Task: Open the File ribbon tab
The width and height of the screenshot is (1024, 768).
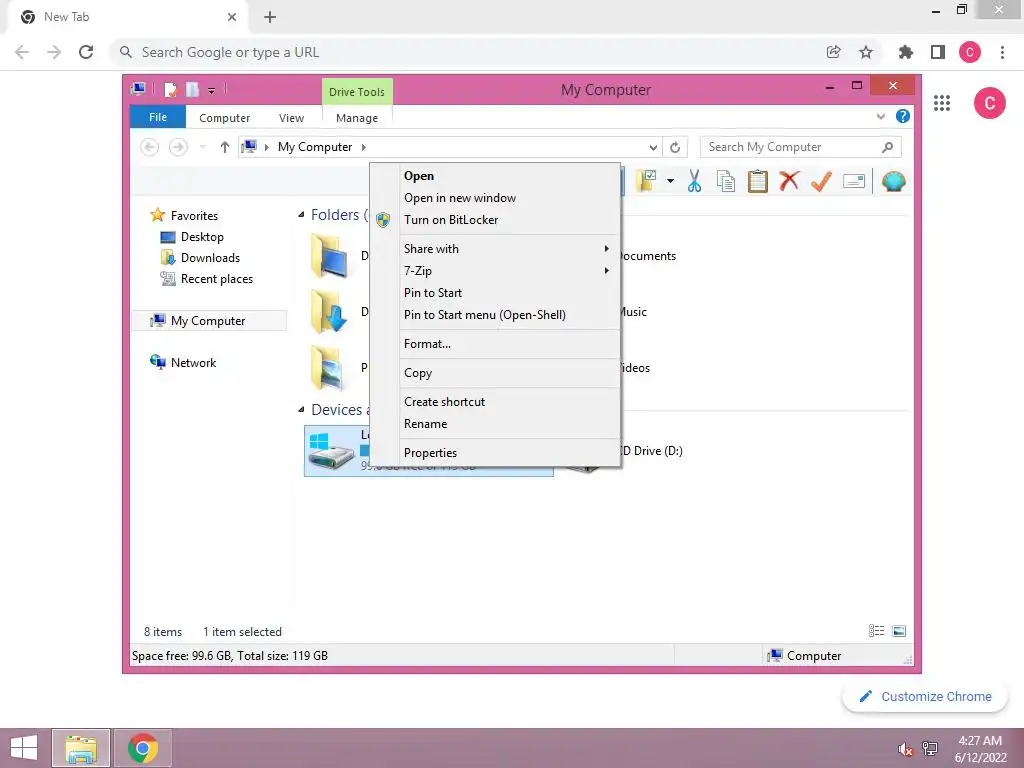Action: 158,117
